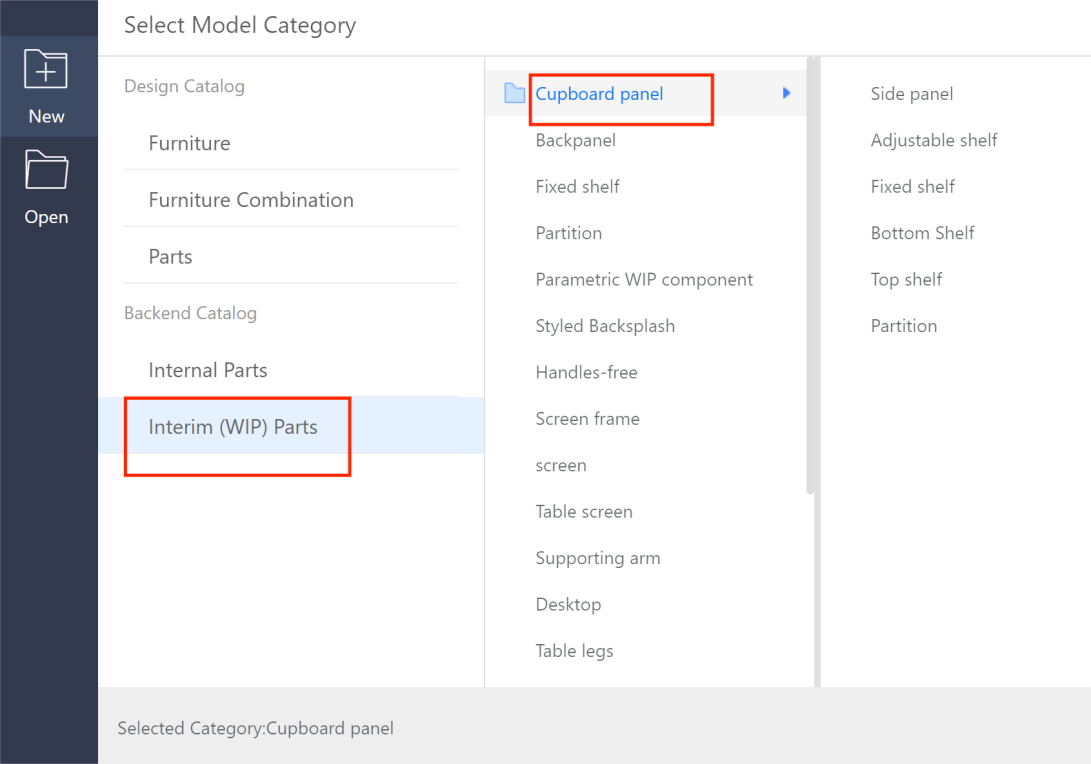This screenshot has width=1091, height=764.
Task: Select Internal Parts in Backend Catalog
Action: [x=208, y=370]
